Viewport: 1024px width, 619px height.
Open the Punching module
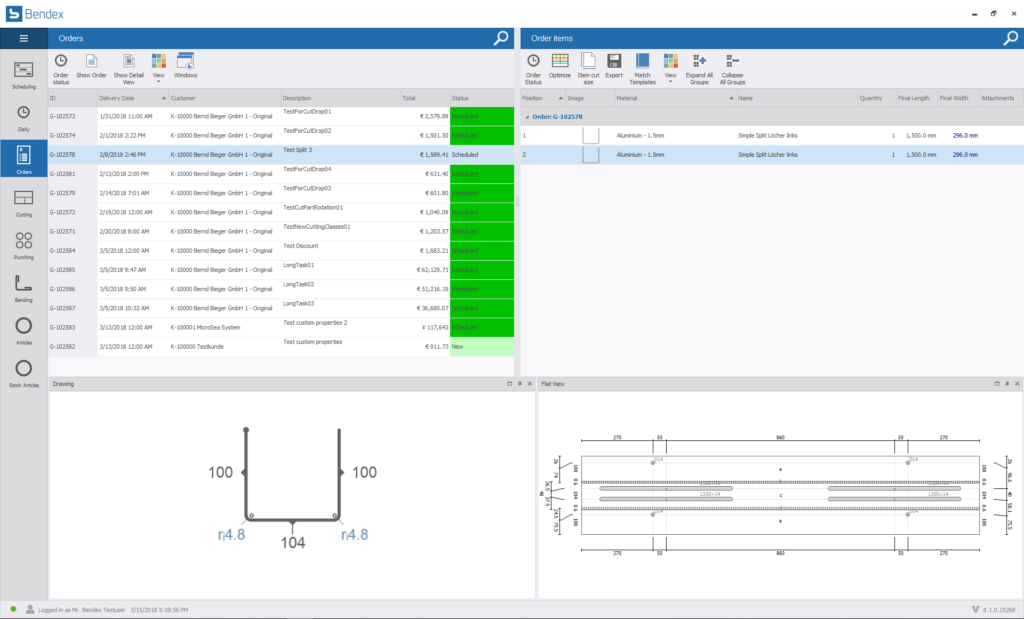click(x=24, y=245)
